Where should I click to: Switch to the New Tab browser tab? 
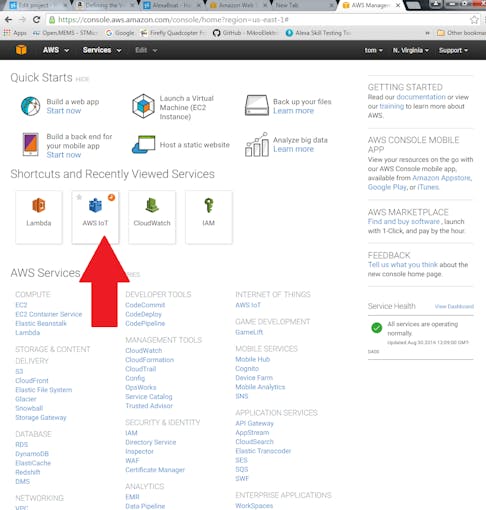[303, 5]
